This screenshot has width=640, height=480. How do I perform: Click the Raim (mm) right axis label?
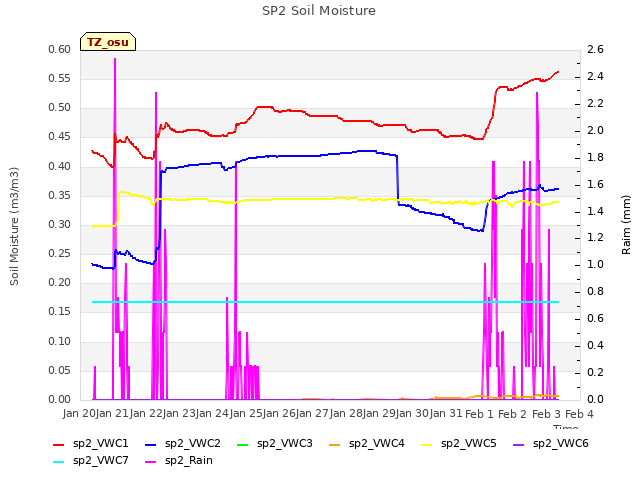click(x=626, y=225)
